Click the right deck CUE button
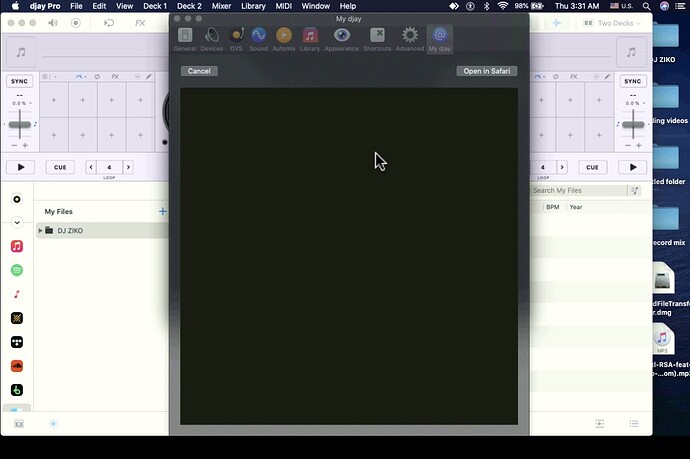690x459 pixels. [592, 167]
